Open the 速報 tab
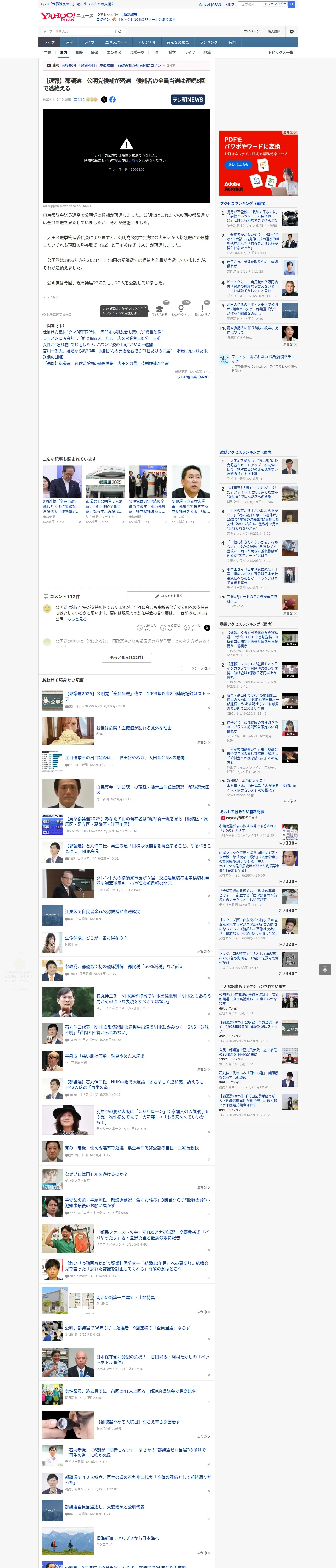 [x=69, y=42]
